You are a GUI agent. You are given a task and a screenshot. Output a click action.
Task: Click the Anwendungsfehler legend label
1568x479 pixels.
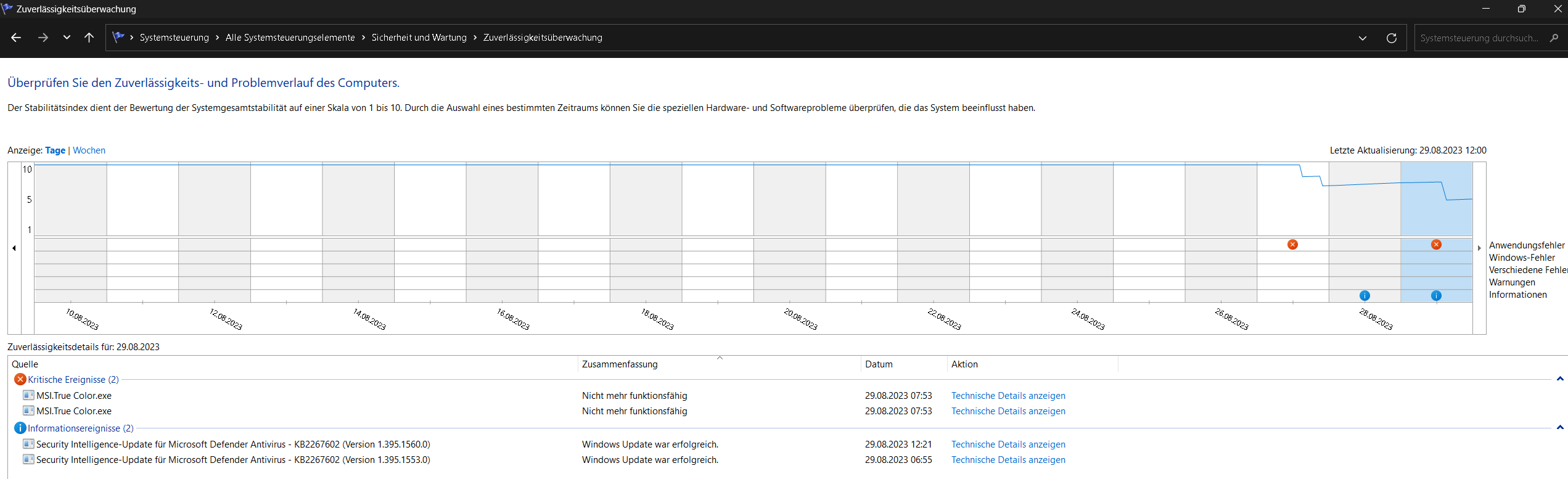(1527, 245)
